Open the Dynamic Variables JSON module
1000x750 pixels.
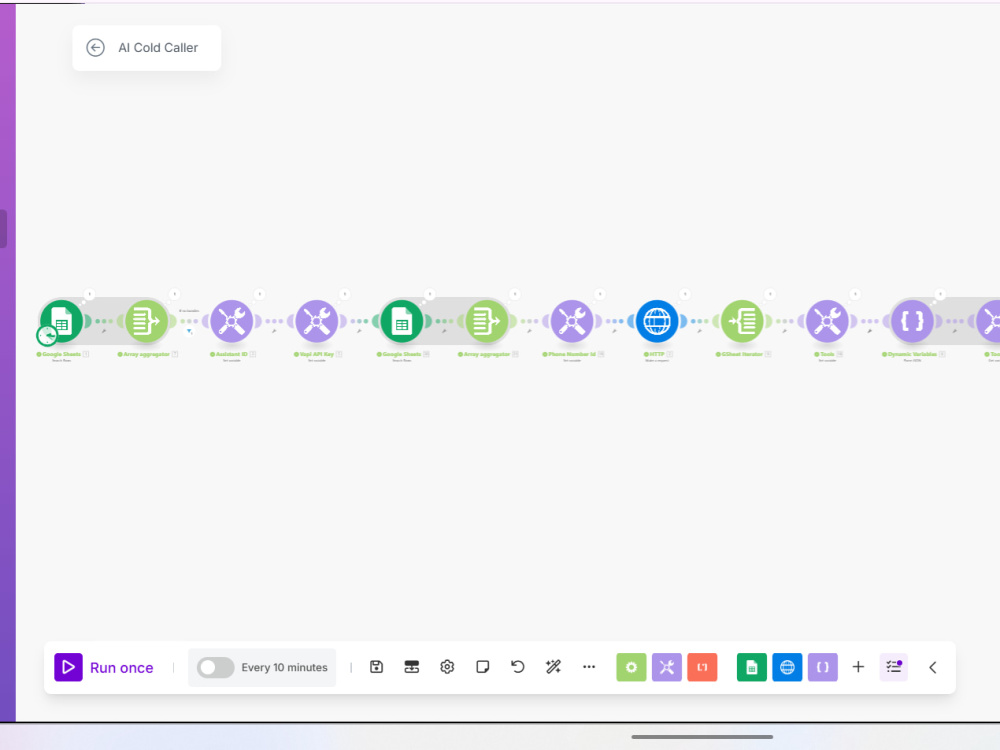[912, 321]
